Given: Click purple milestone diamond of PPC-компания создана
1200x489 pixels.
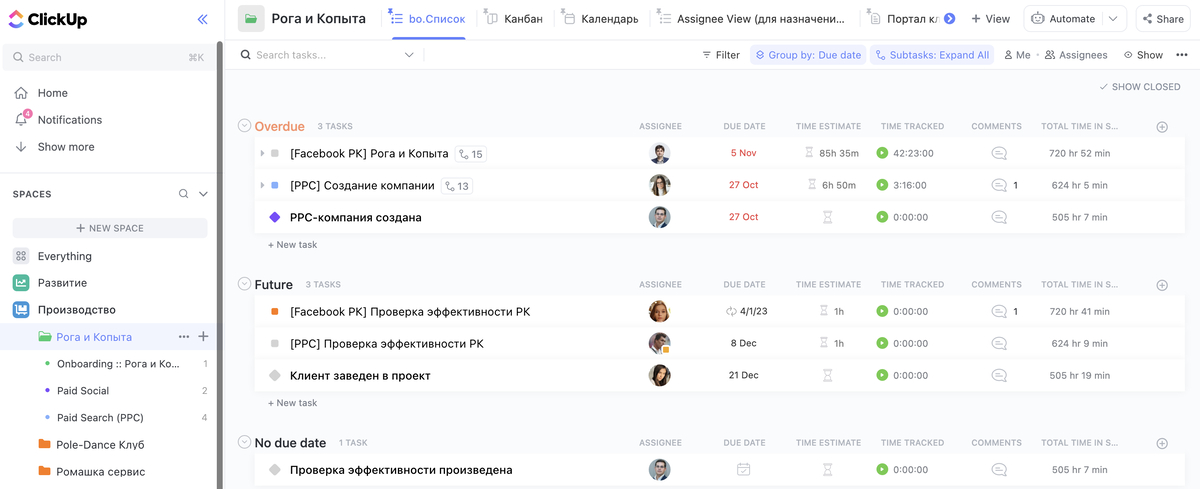Looking at the screenshot, I should coord(275,217).
